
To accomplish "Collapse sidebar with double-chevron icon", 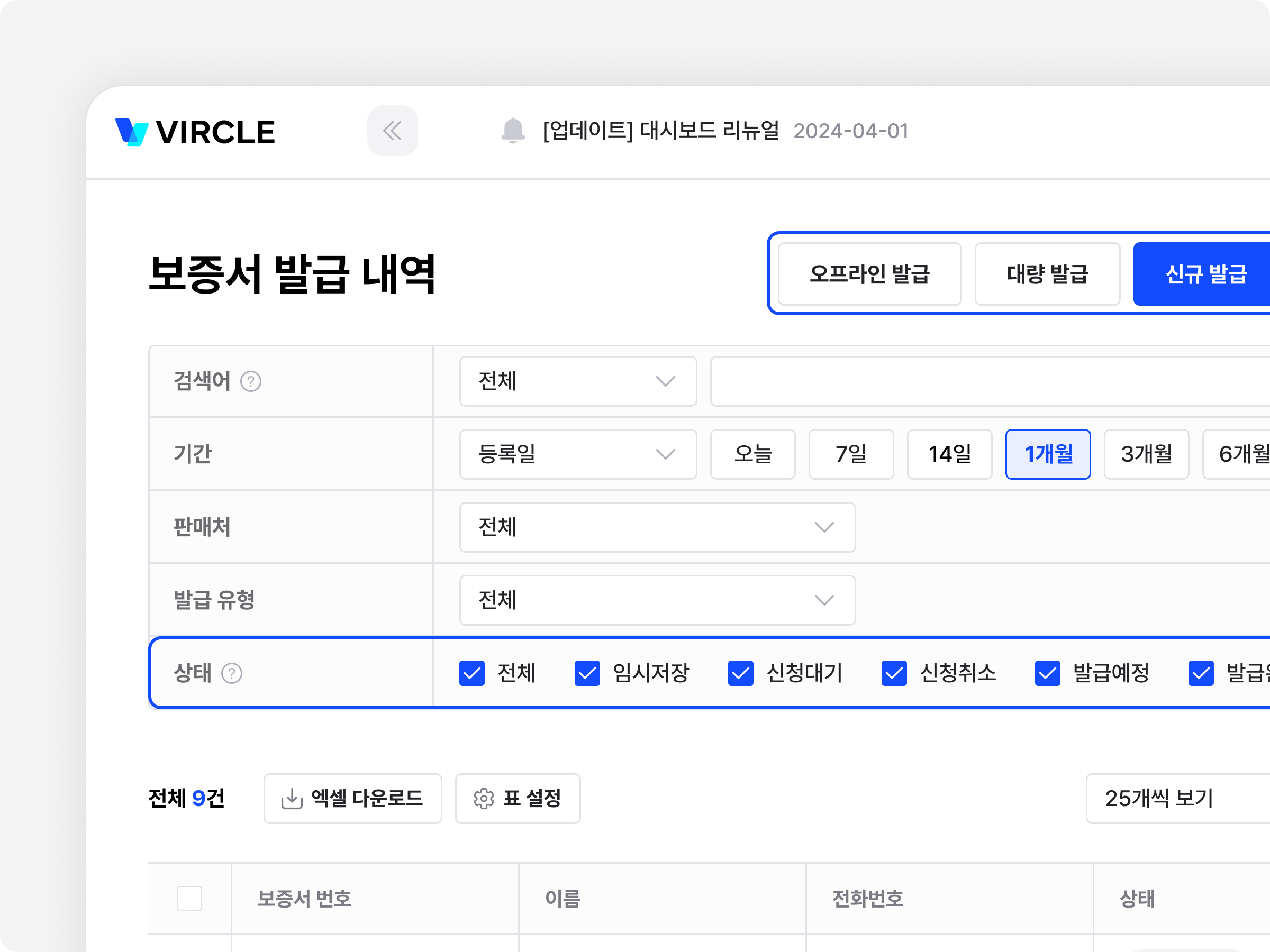I will (x=392, y=131).
